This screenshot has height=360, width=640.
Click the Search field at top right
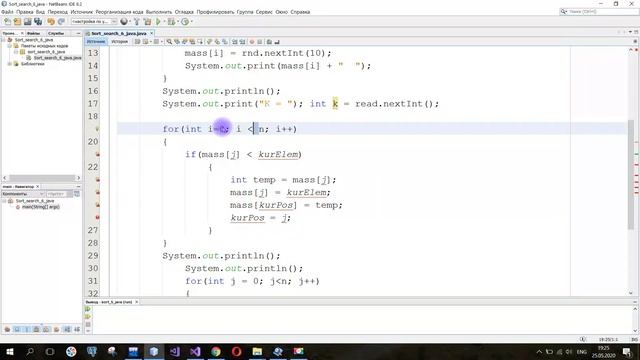tap(599, 12)
